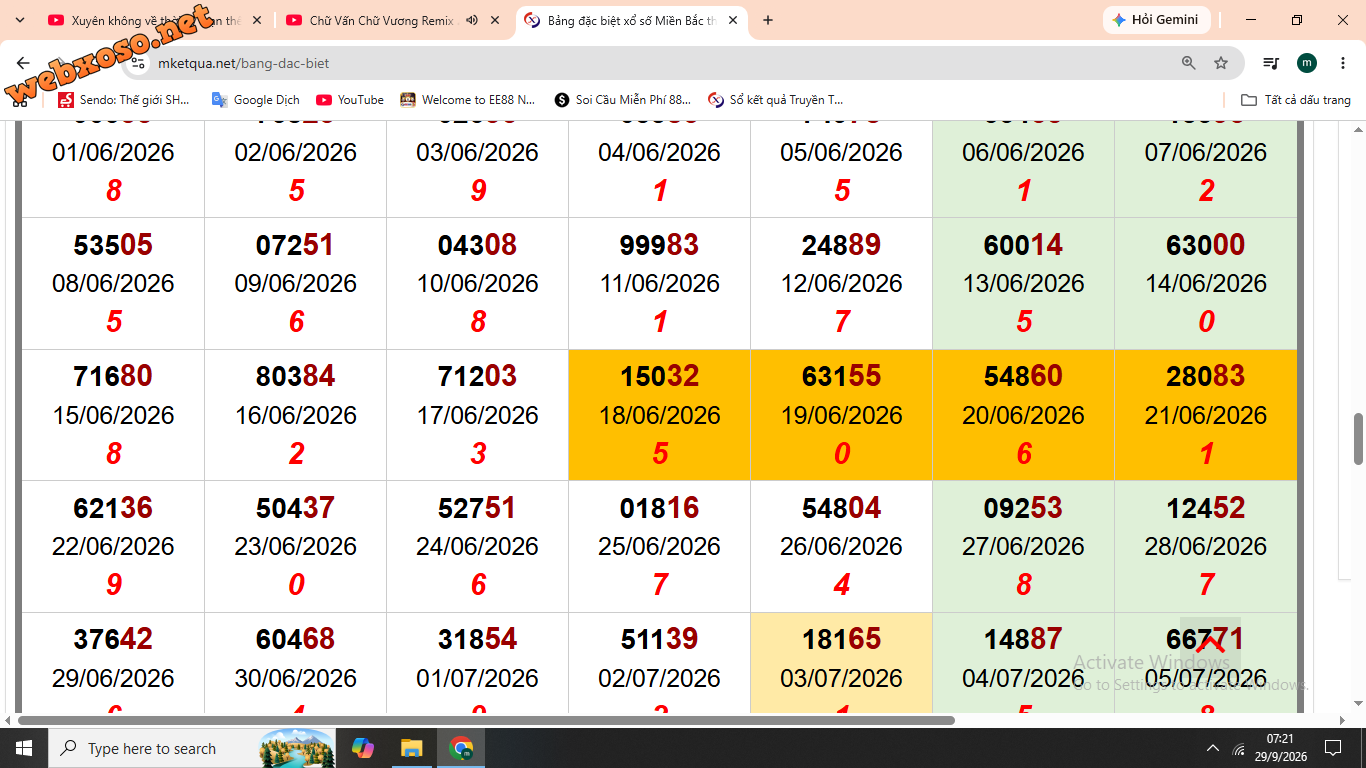Screen dimensions: 1366x768
Task: Open File Explorer from taskbar
Action: click(412, 748)
